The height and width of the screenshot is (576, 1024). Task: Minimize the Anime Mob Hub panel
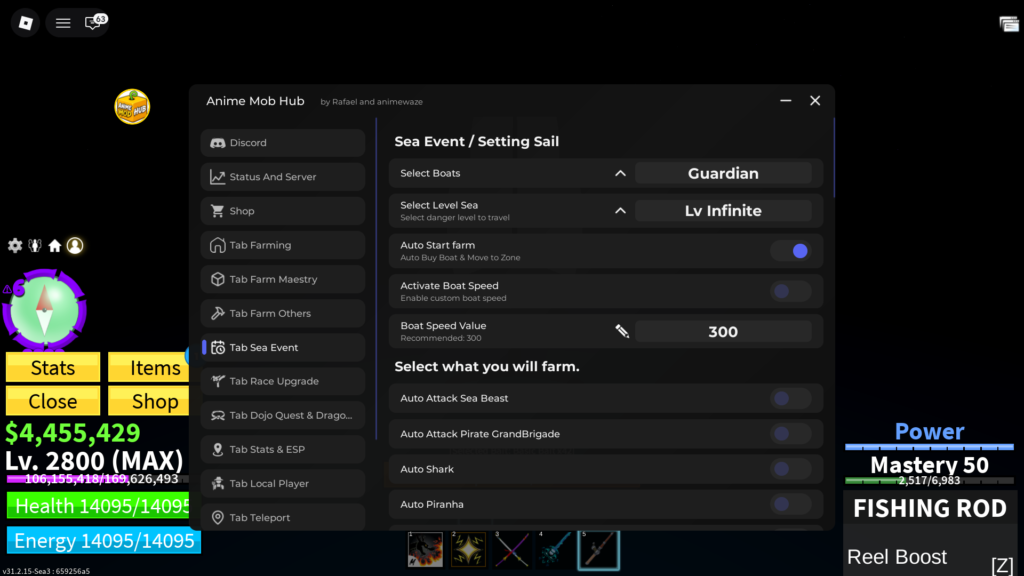point(786,101)
